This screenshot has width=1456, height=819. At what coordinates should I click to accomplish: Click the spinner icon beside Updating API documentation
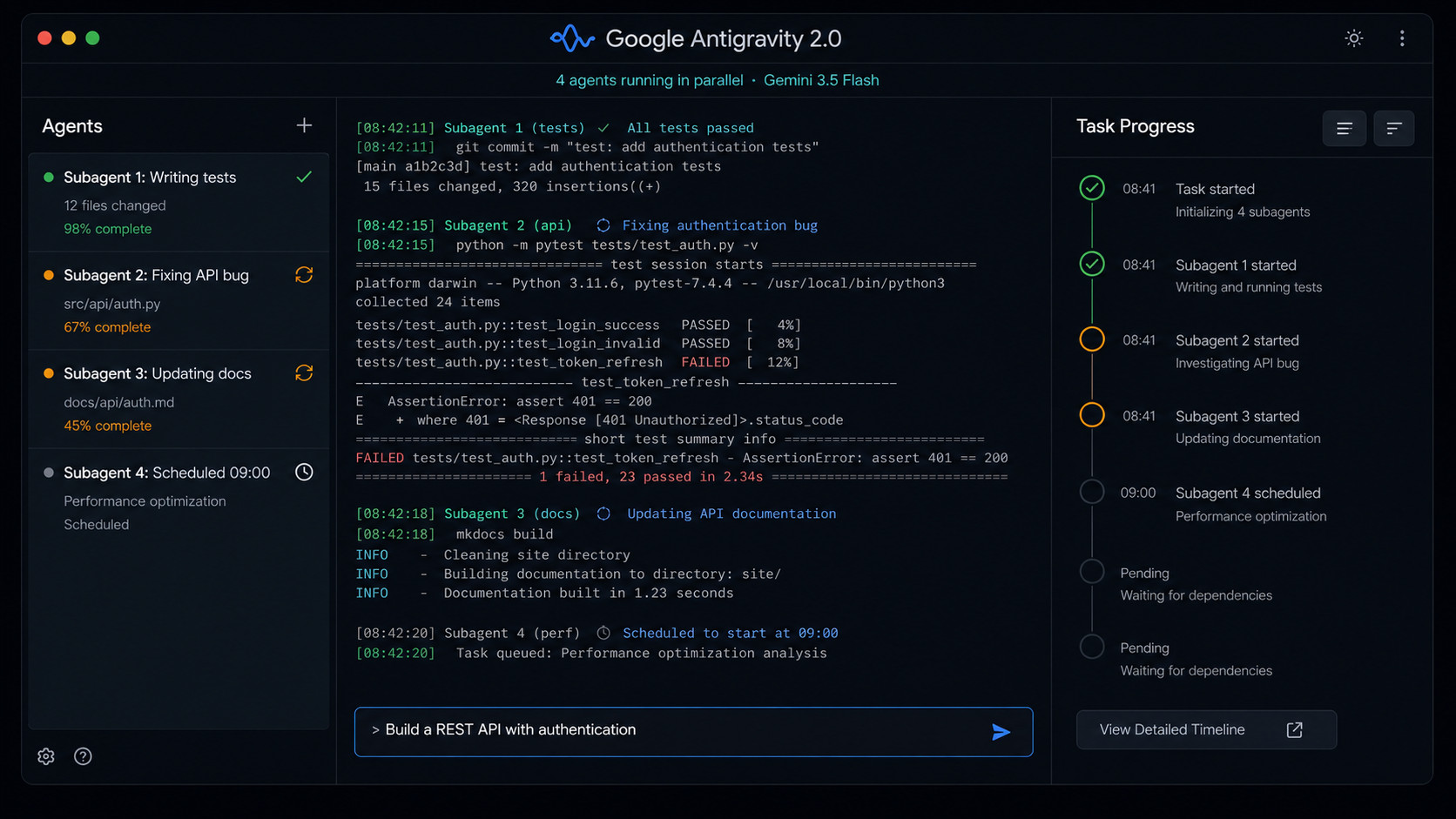coord(603,514)
